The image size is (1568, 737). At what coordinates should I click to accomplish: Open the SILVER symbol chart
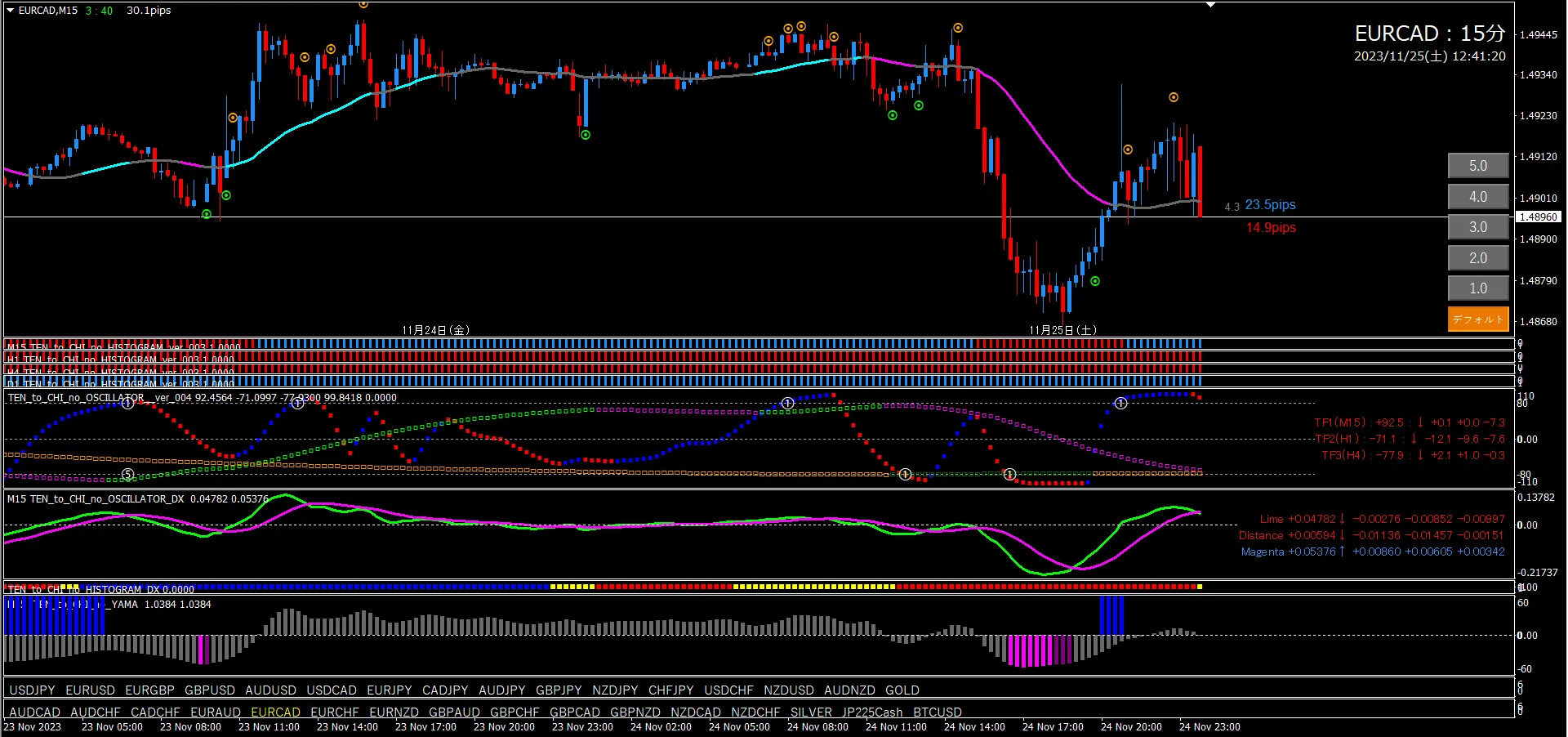tap(811, 712)
